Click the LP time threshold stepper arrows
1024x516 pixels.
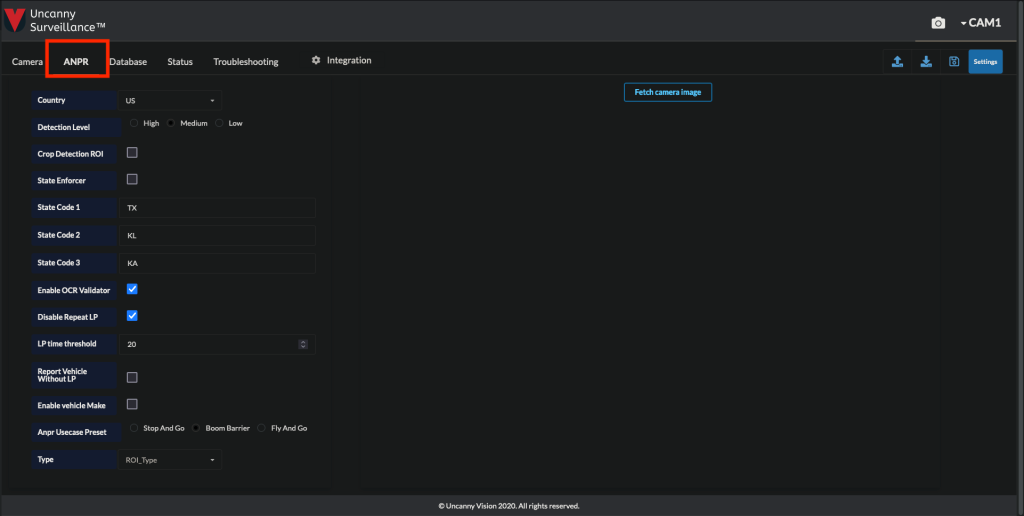[303, 344]
